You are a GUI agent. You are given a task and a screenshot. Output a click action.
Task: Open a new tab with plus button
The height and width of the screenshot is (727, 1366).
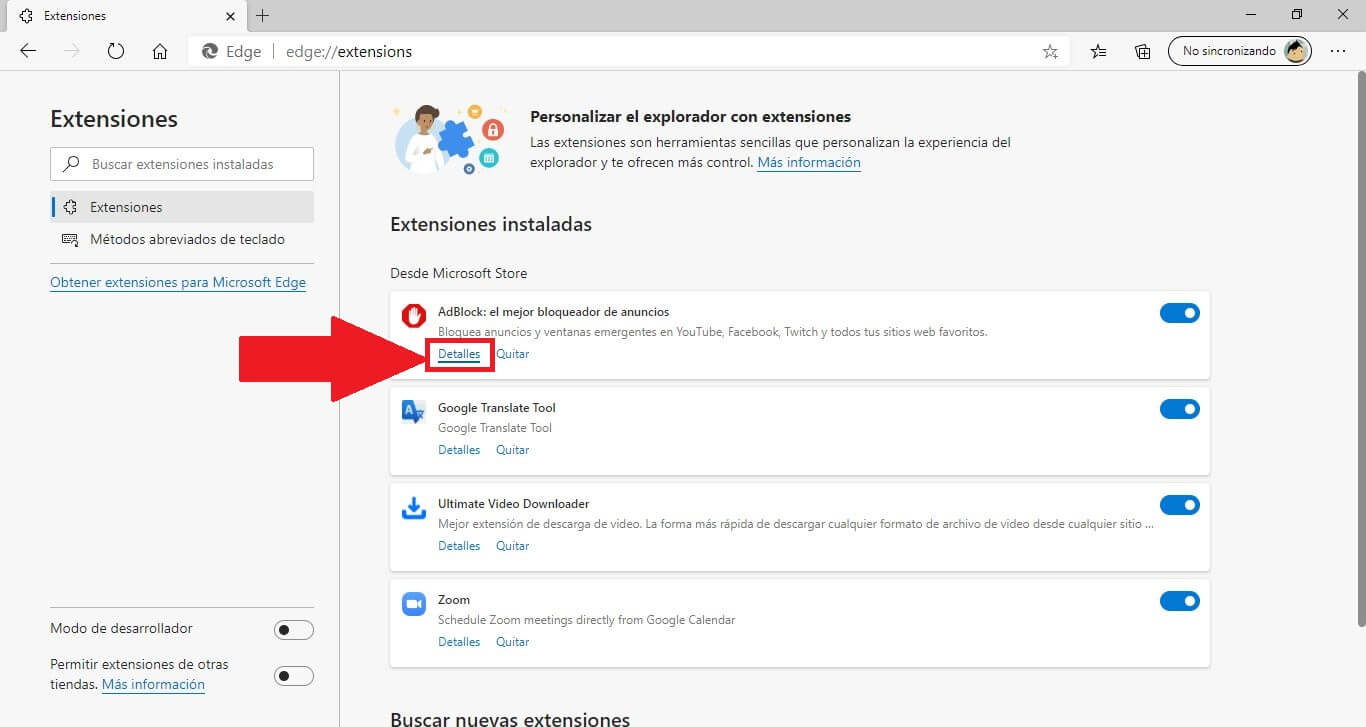[263, 16]
